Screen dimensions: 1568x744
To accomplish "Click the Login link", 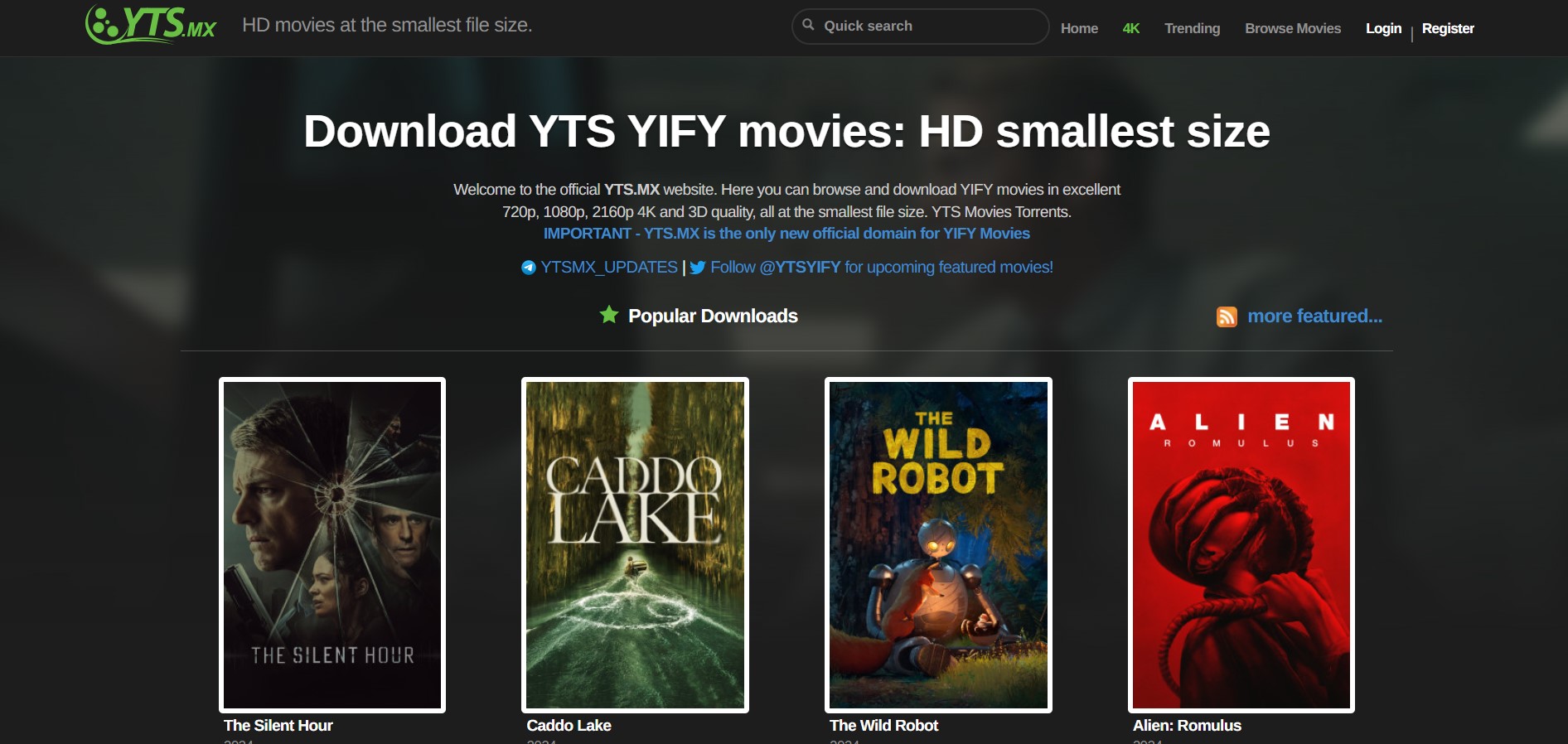I will point(1383,28).
